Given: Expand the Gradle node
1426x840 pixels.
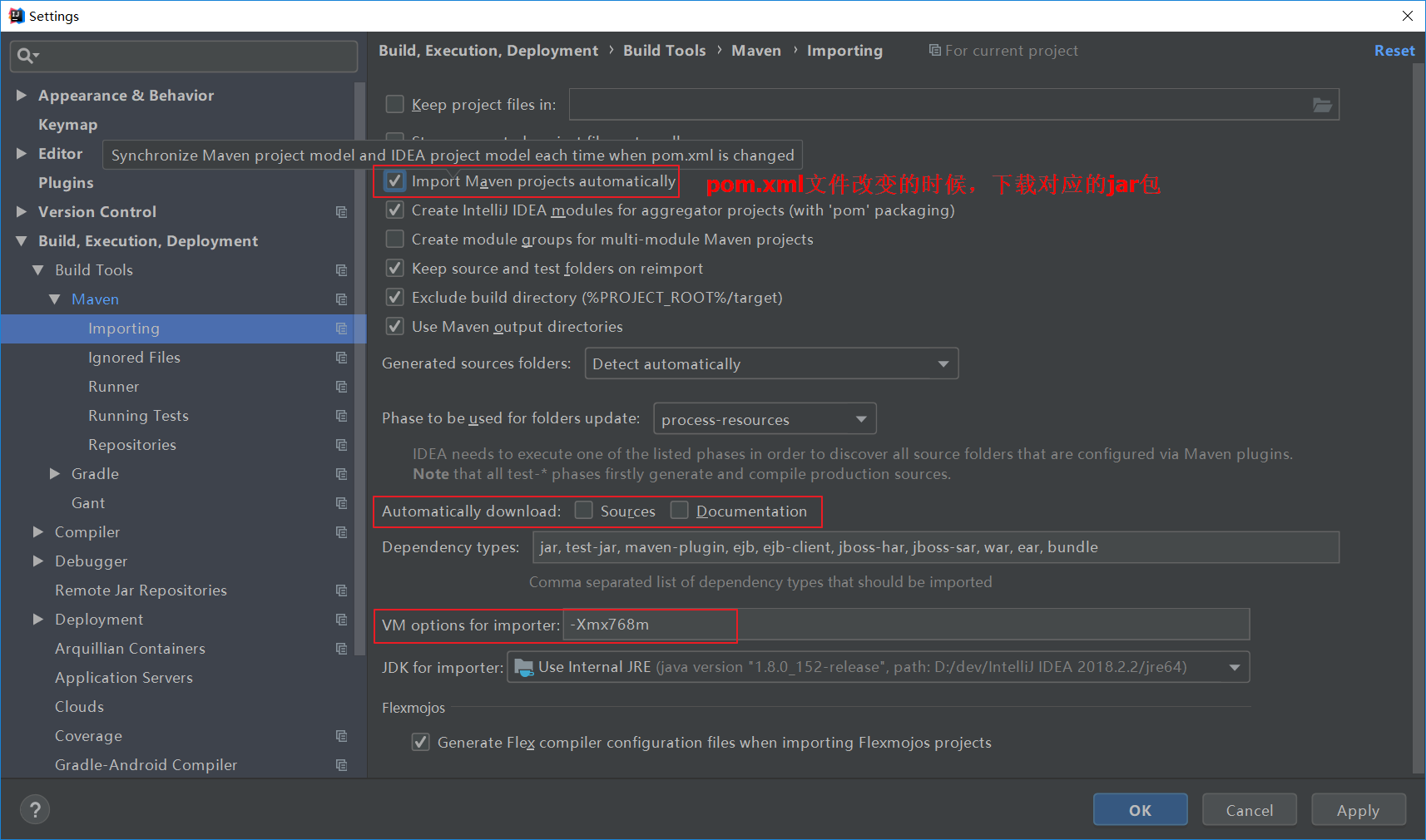Looking at the screenshot, I should coord(55,474).
